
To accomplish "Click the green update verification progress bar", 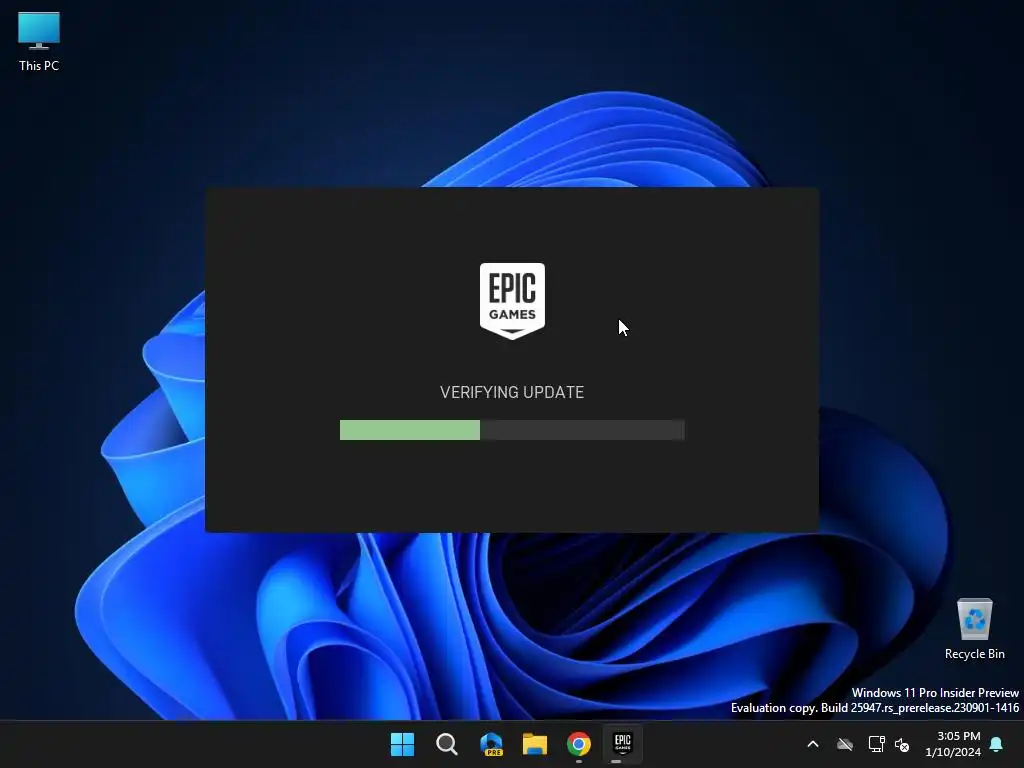I will 512,430.
